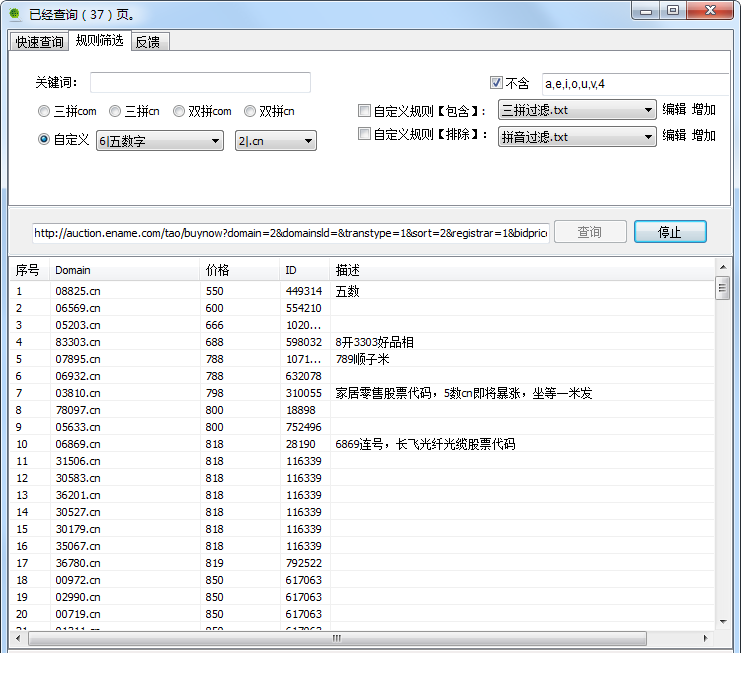Enable 自定义规则【排除】 checkbox
Viewport: 741px width, 676px height.
click(364, 134)
